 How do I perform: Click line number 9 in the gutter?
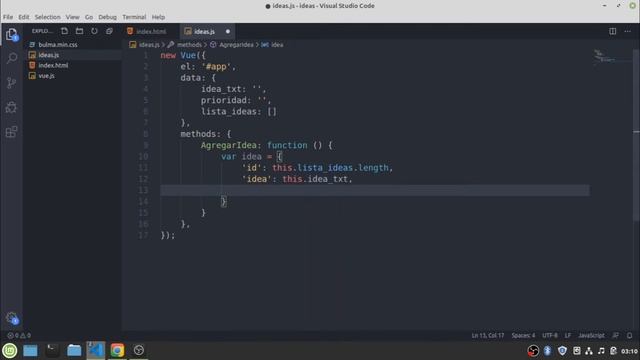[x=146, y=145]
